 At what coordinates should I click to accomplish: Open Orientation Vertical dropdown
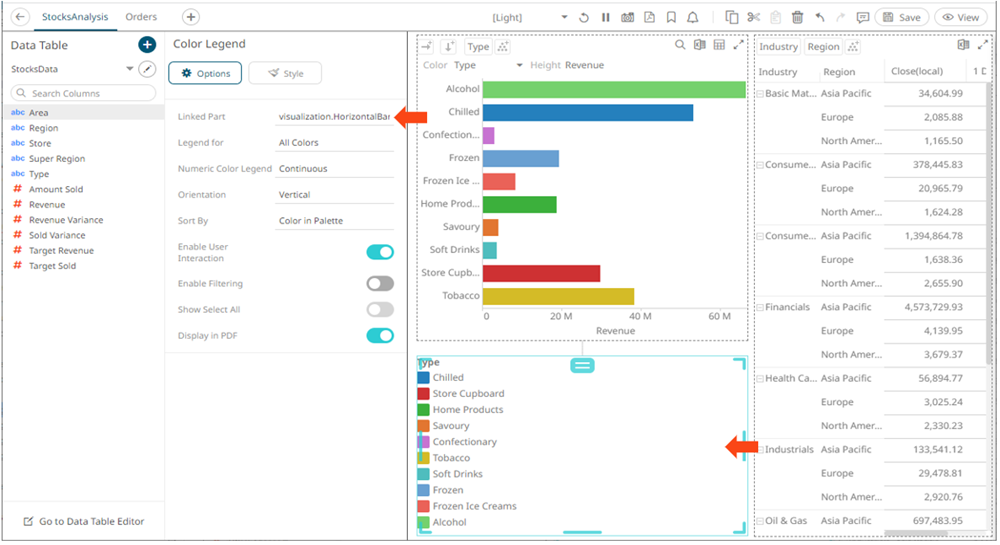(335, 195)
